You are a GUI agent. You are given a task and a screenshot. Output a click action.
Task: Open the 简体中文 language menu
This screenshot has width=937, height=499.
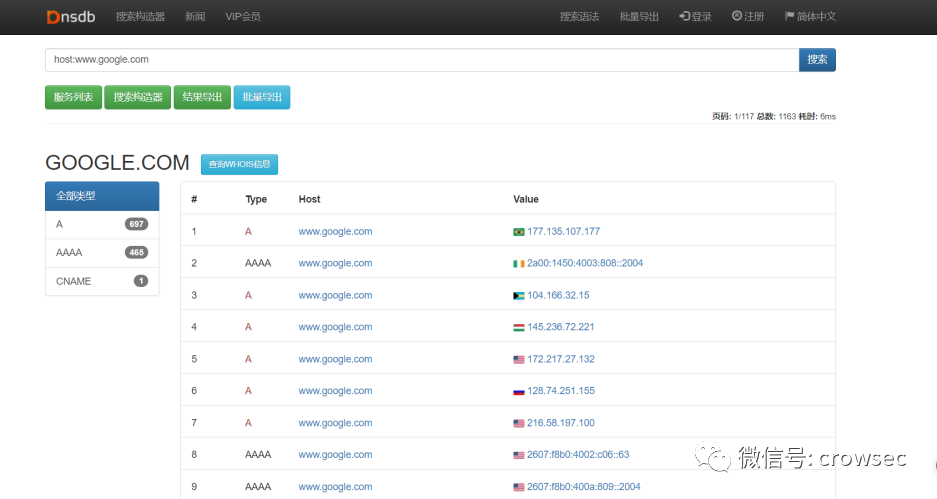tap(810, 17)
